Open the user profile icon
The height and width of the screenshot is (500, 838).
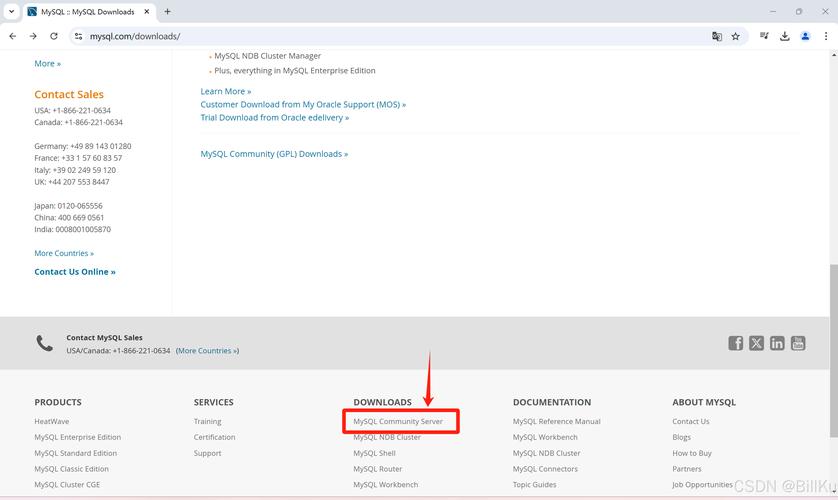805,36
